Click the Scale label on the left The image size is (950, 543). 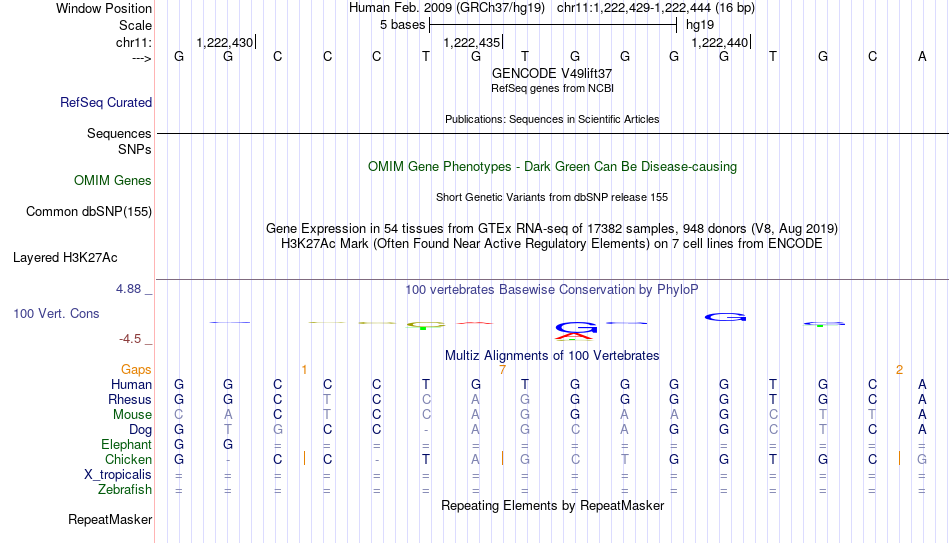click(x=135, y=25)
